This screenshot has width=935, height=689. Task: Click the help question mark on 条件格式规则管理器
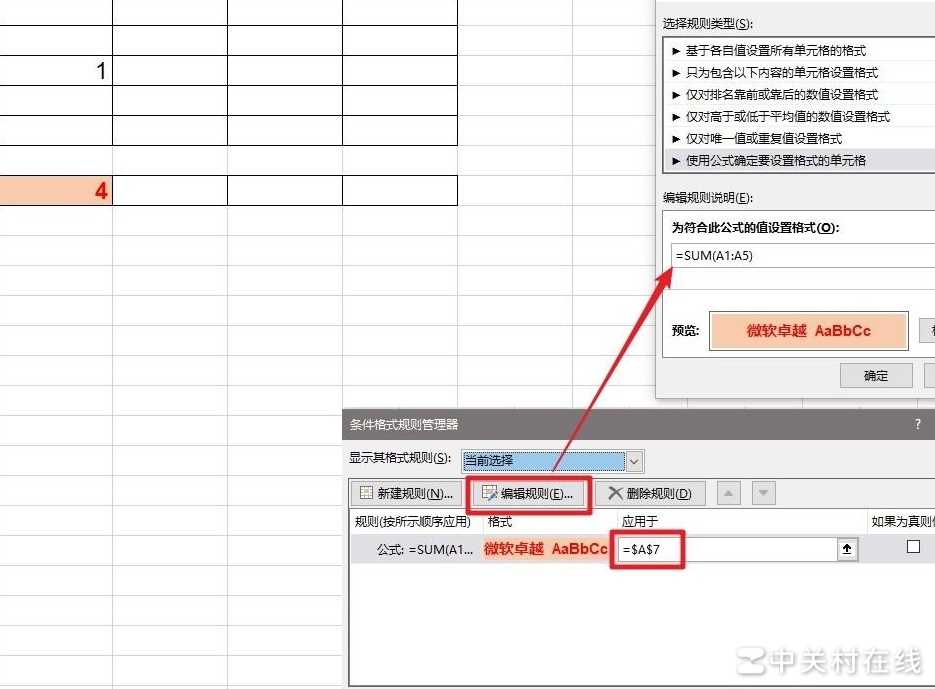917,424
